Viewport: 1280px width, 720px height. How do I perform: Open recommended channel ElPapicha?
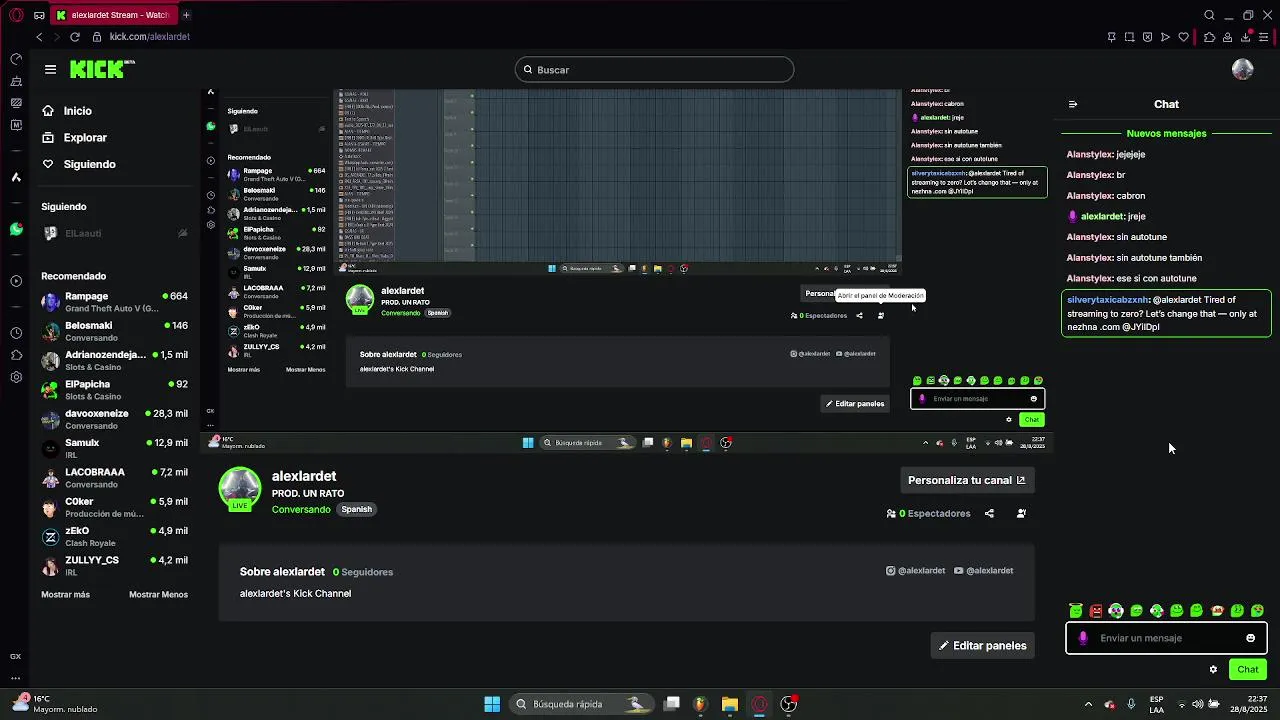[114, 390]
